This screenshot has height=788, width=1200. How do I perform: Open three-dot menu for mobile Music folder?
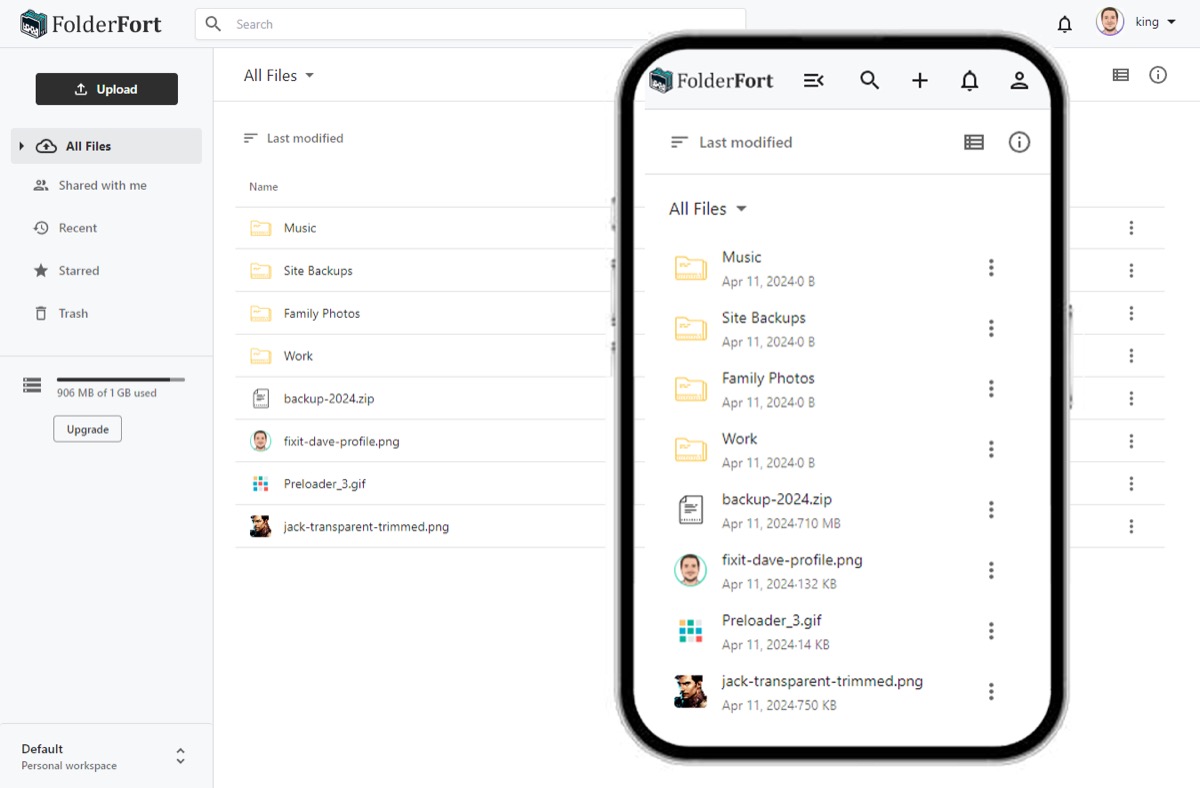991,268
